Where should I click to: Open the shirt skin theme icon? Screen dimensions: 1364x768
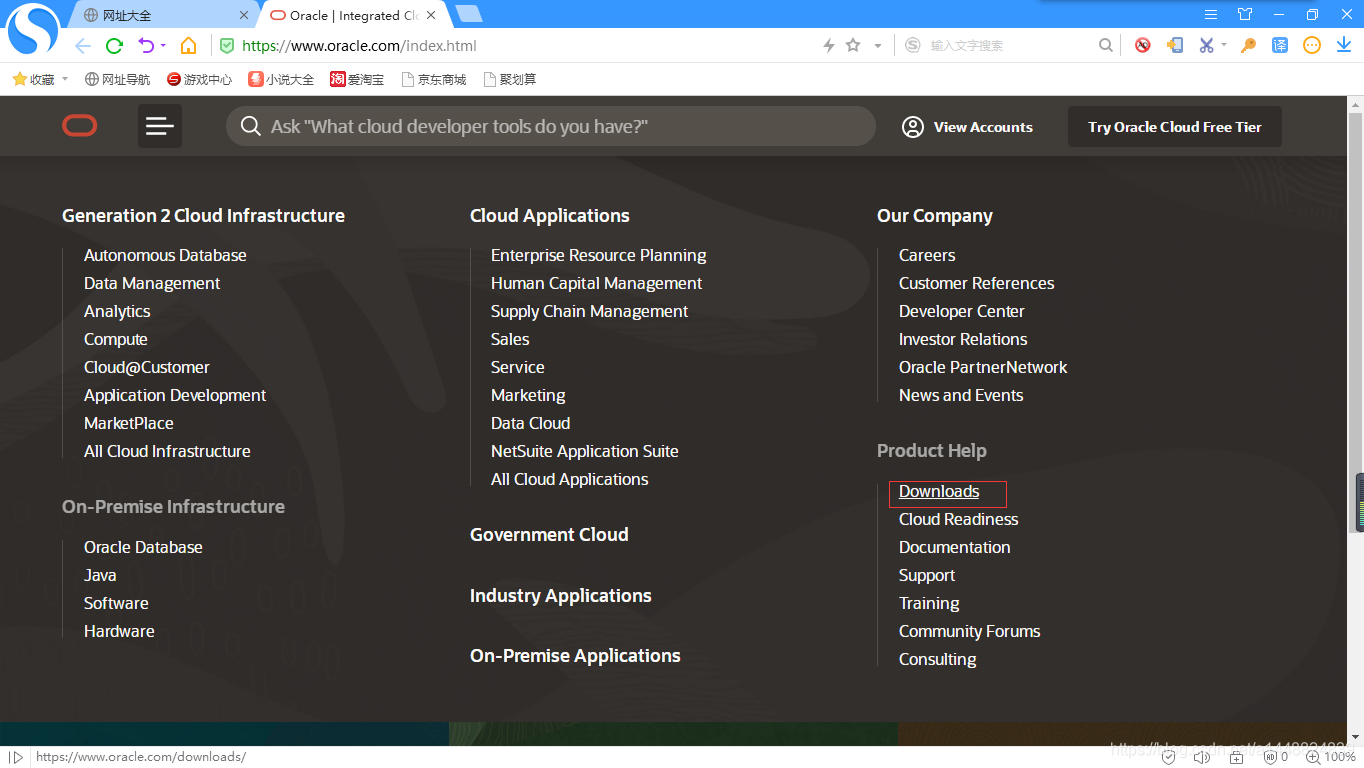pos(1245,14)
